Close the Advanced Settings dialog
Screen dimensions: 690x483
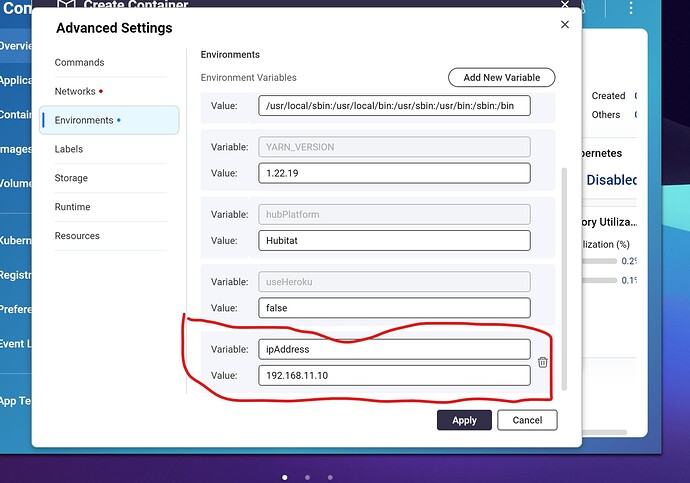point(565,25)
